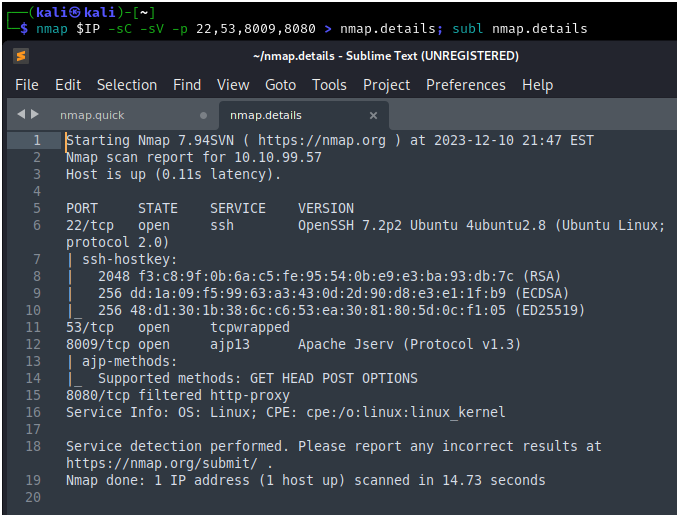The height and width of the screenshot is (517, 679).
Task: Expand the Project menu
Action: (x=386, y=85)
